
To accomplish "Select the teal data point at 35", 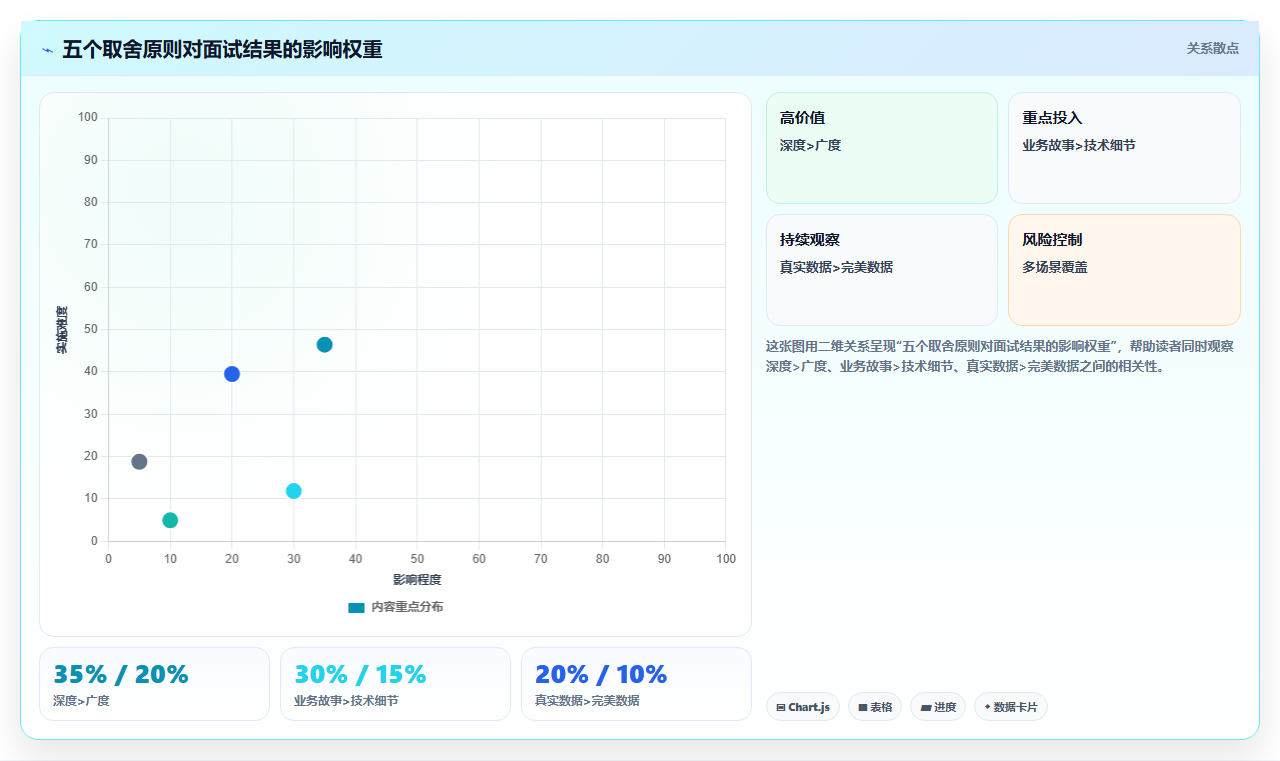I will tap(324, 345).
